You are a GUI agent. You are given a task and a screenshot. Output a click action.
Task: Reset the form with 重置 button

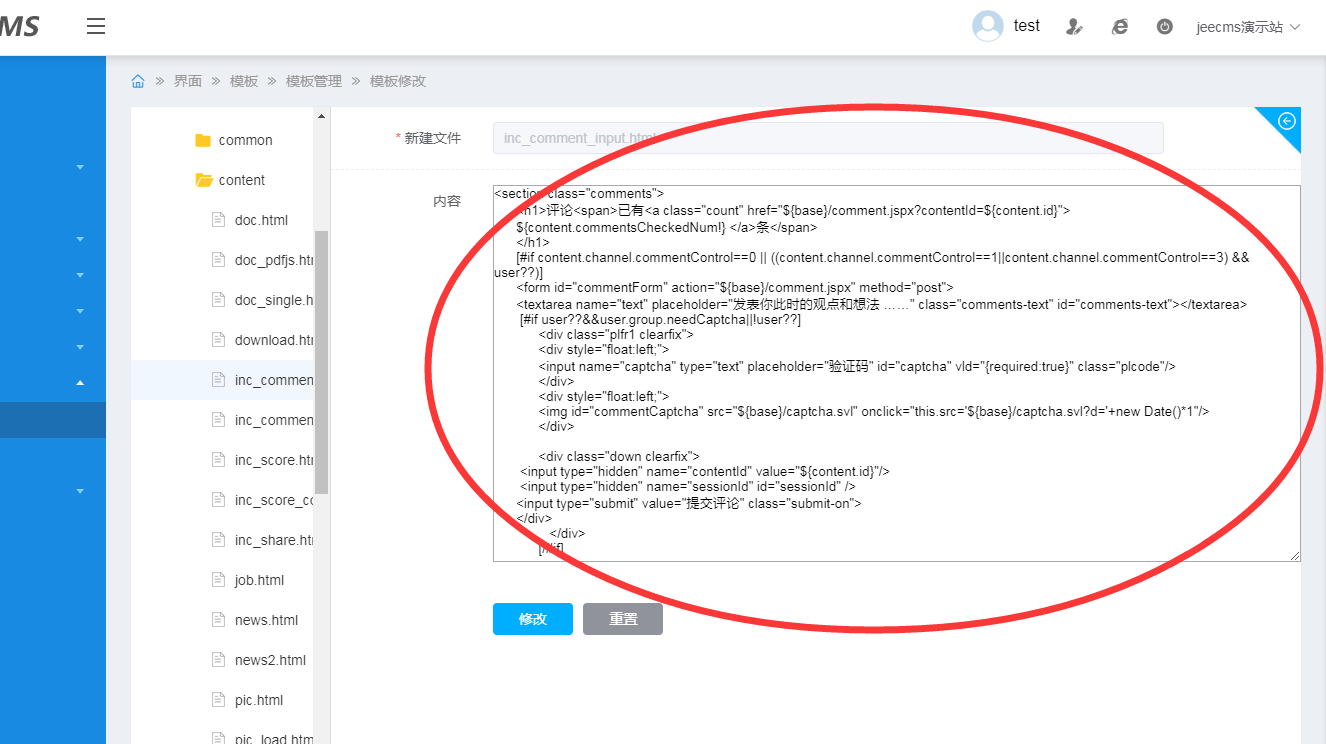point(623,619)
